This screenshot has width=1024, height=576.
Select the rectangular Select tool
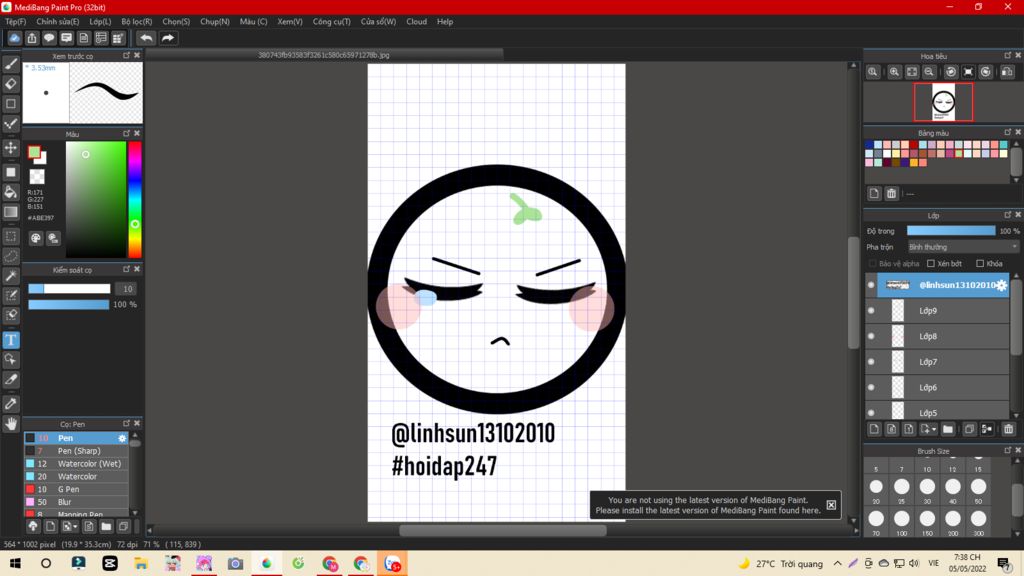click(11, 236)
